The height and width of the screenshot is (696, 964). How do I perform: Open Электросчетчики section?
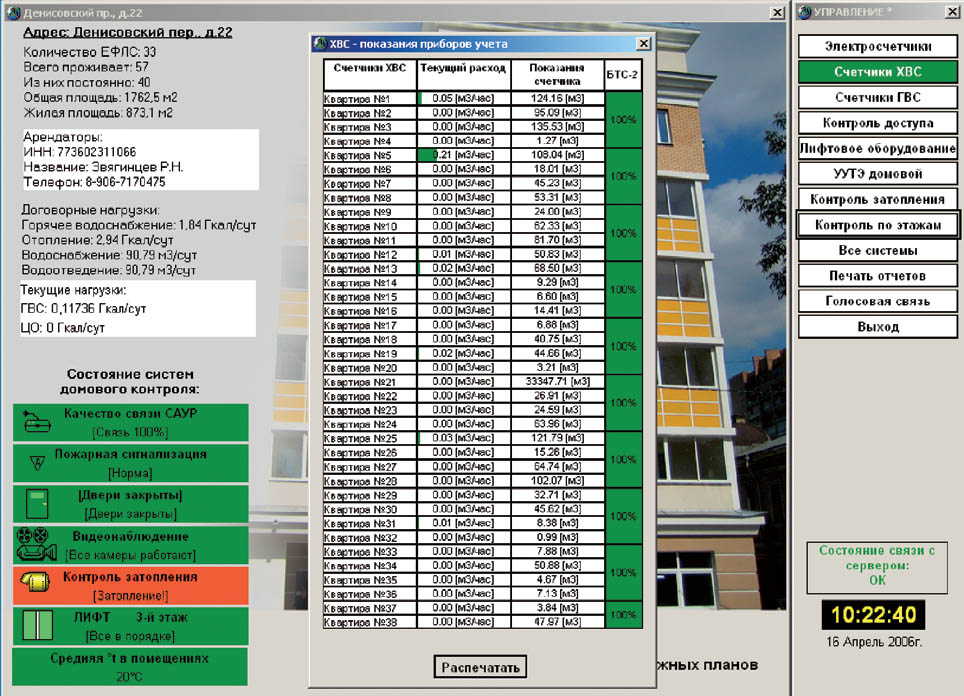tap(878, 46)
